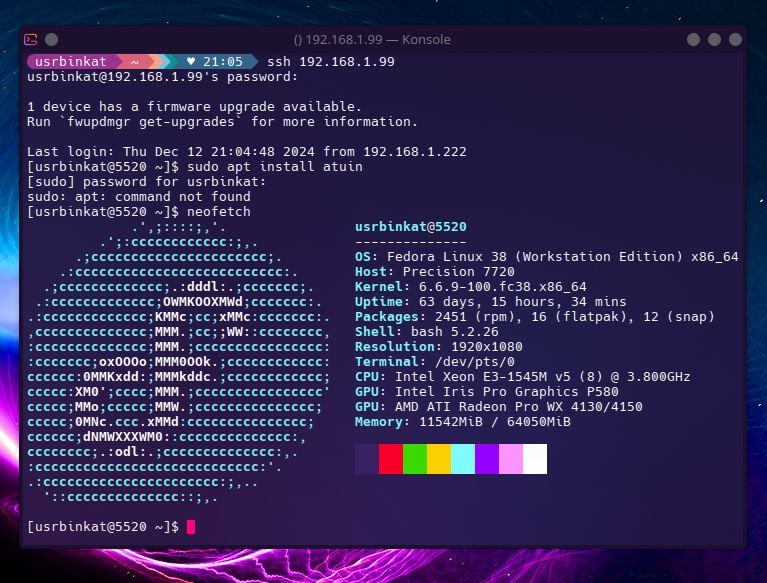Screen dimensions: 767x583
Task: Click the Memory '11542MiB / 64050MiB' line
Action: click(463, 422)
